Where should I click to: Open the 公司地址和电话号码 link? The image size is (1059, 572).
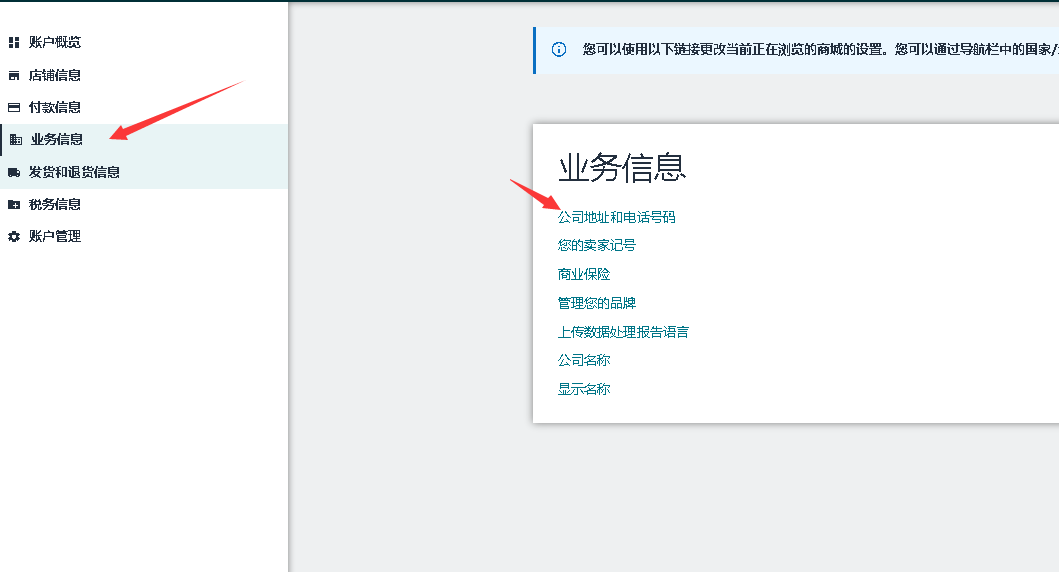click(616, 217)
